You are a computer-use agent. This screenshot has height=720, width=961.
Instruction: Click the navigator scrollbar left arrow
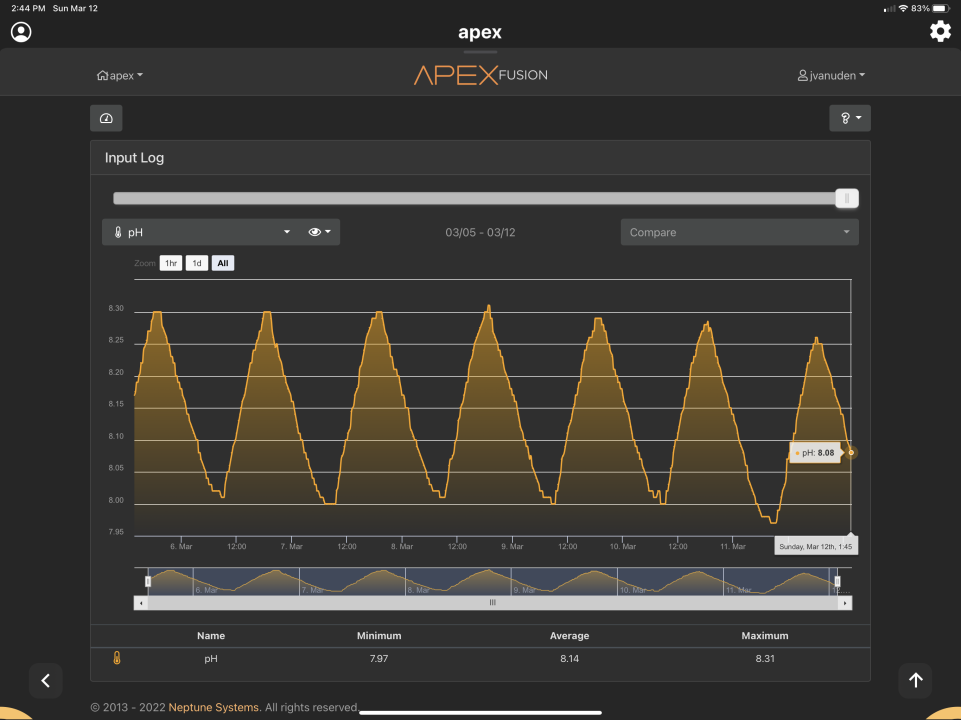(x=141, y=603)
